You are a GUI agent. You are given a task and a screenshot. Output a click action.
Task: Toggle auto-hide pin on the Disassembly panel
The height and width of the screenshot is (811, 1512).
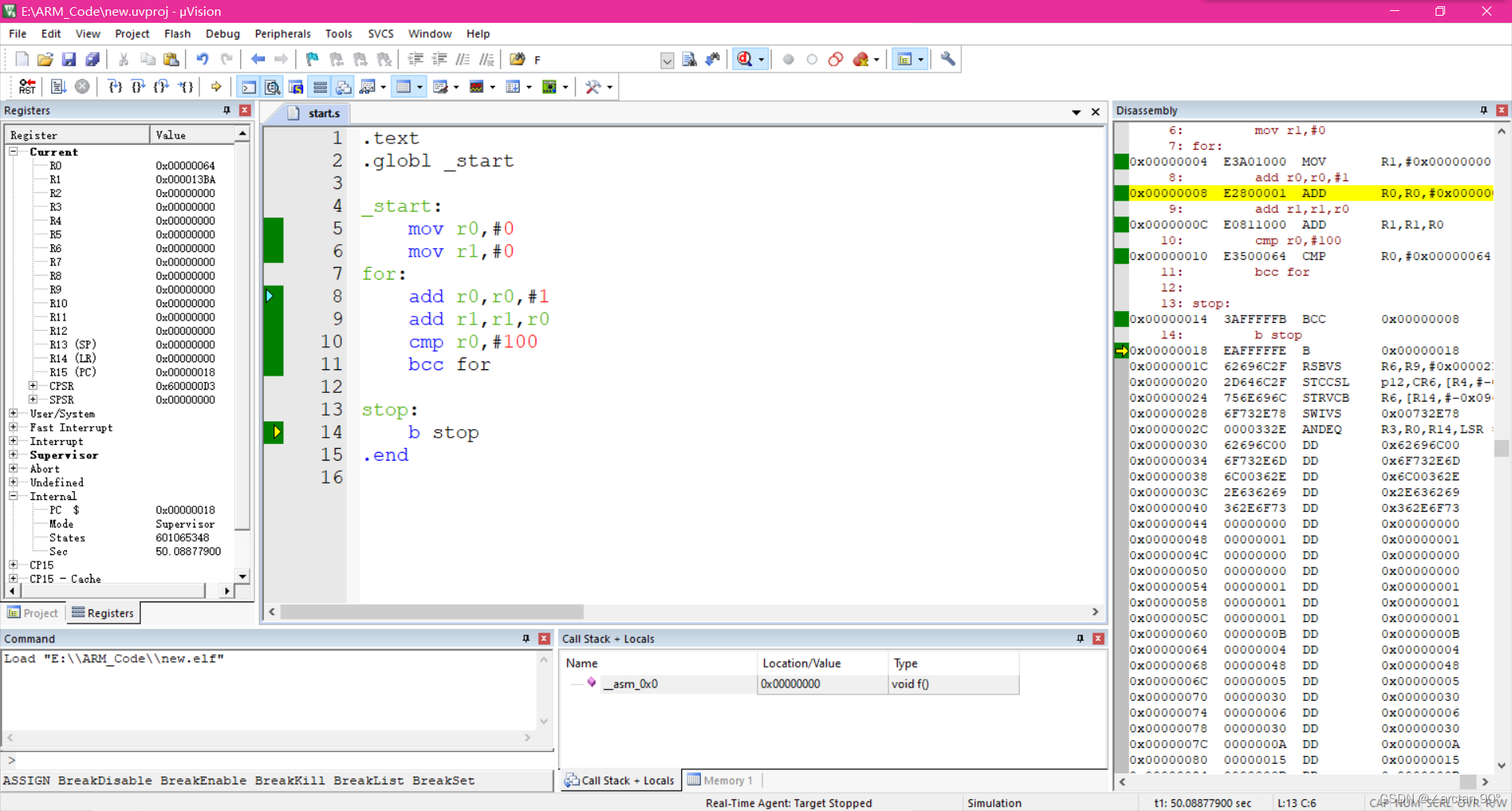[1484, 110]
